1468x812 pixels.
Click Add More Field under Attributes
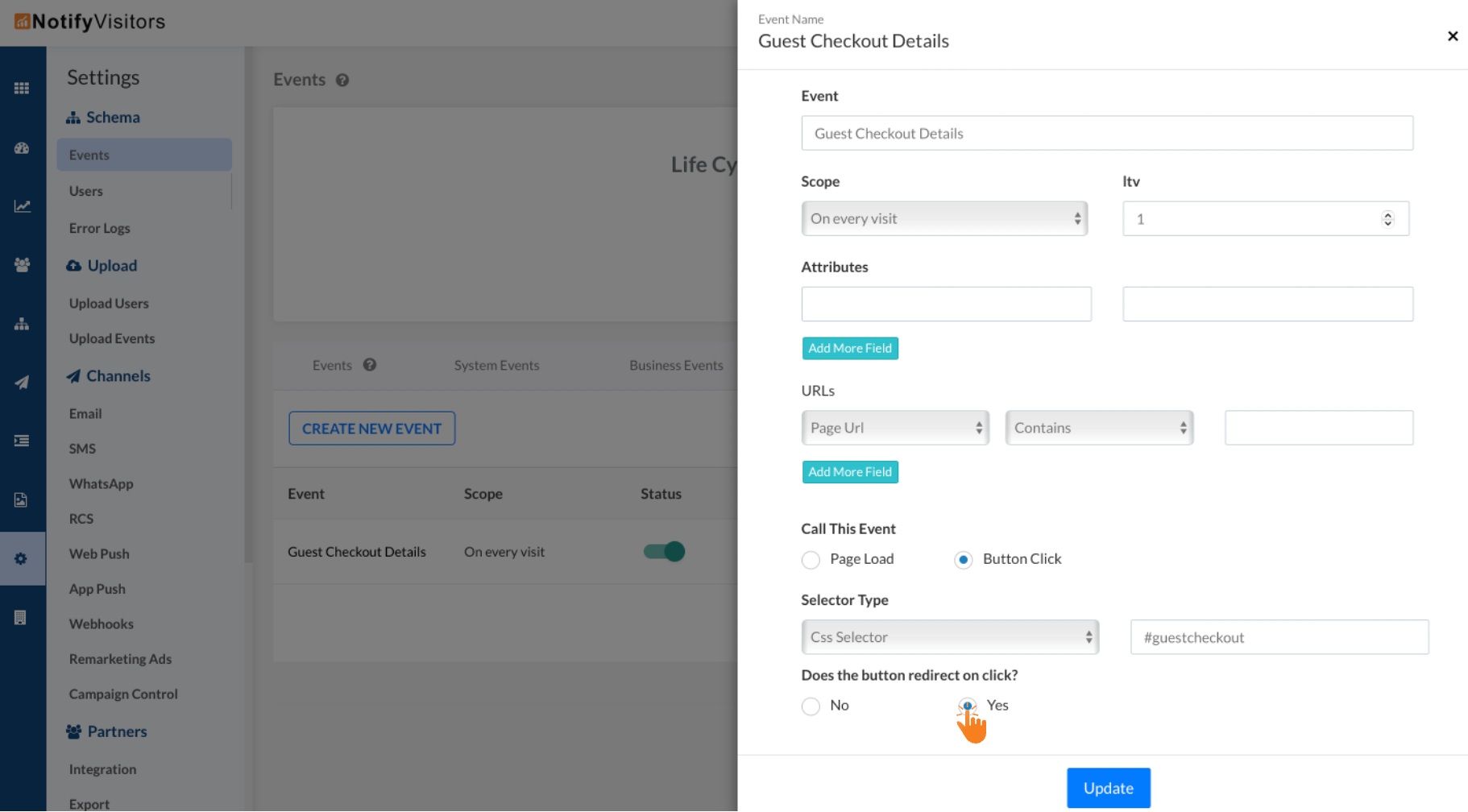(850, 348)
